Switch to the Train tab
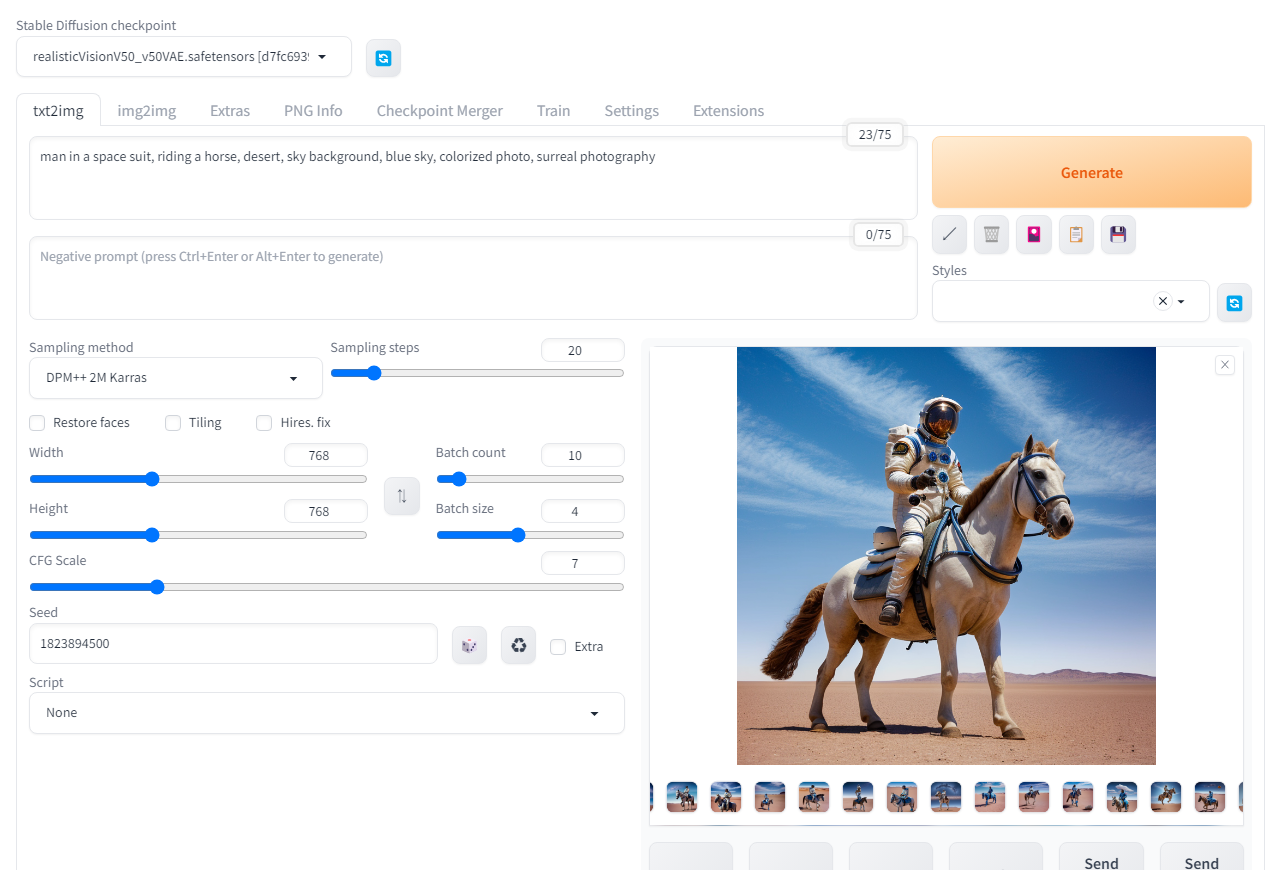 tap(553, 111)
